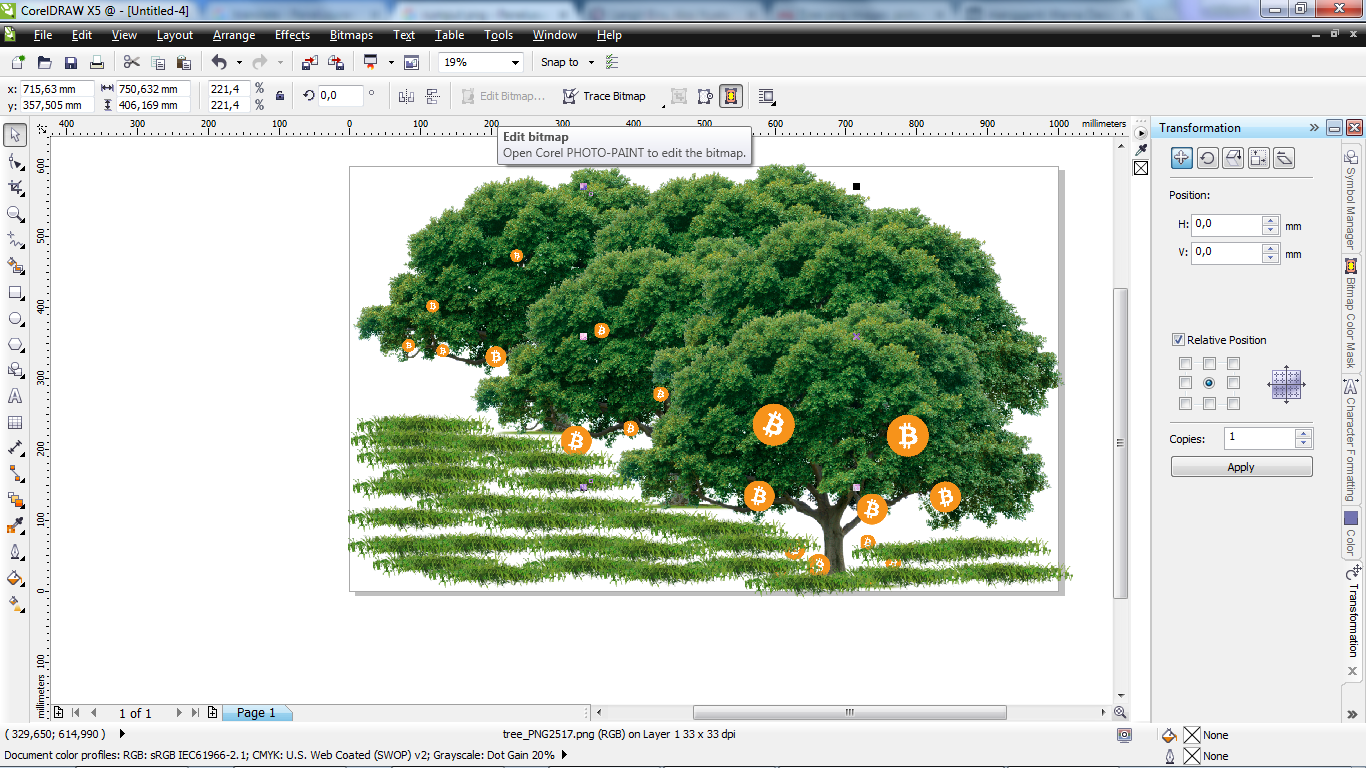Click the Print icon
The width and height of the screenshot is (1366, 768).
[x=98, y=62]
